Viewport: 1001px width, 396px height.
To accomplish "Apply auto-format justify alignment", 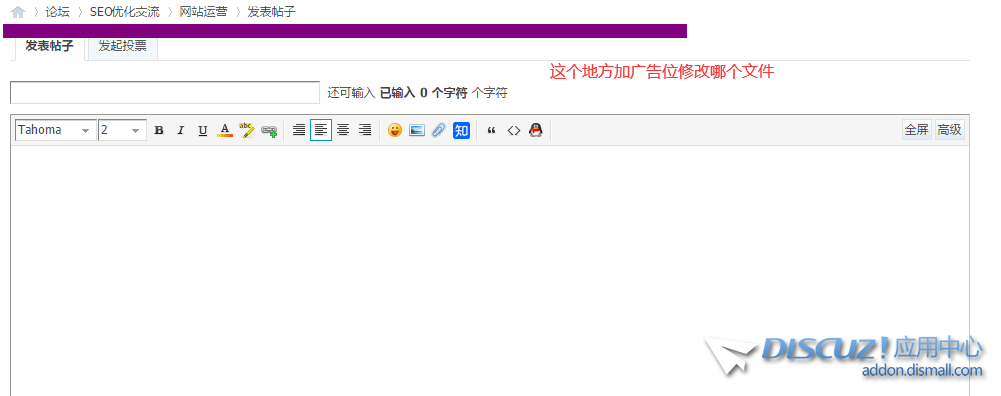I will (299, 130).
